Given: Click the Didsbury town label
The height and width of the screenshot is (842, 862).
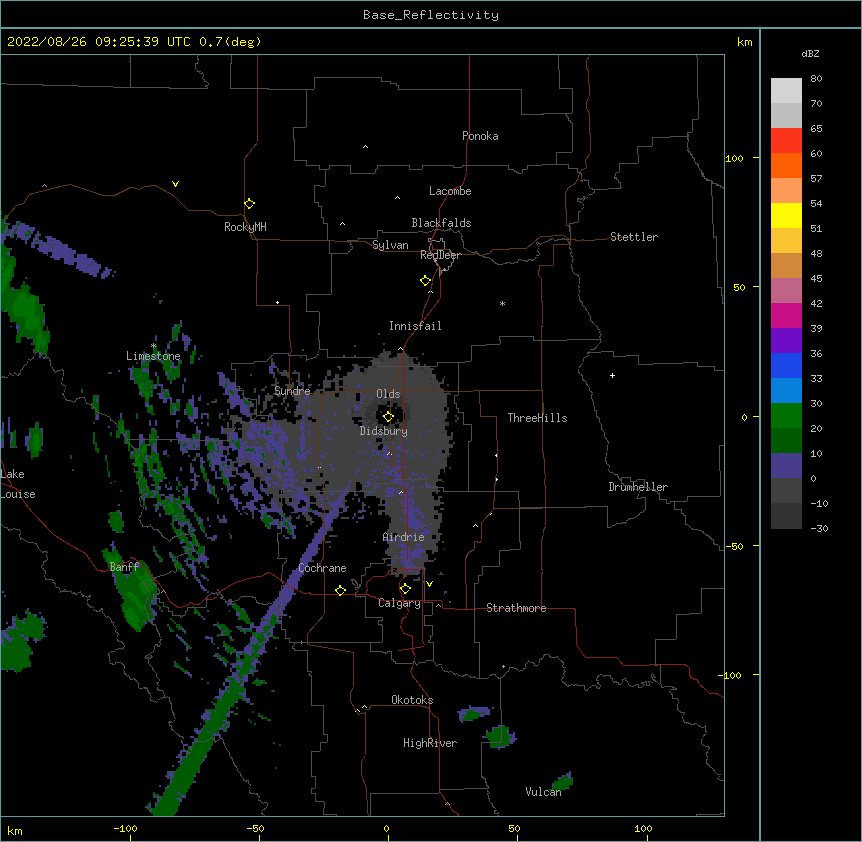Looking at the screenshot, I should click(384, 431).
